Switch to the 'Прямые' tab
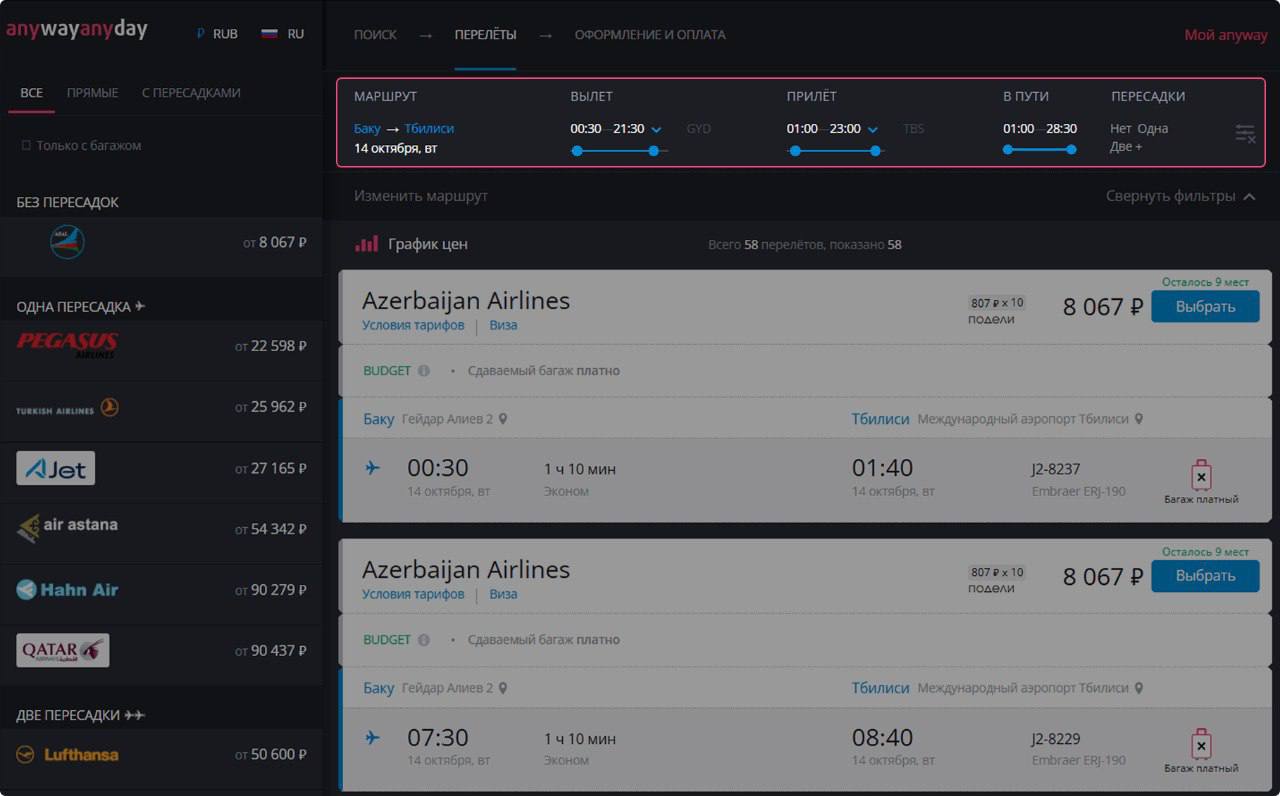 pyautogui.click(x=92, y=93)
